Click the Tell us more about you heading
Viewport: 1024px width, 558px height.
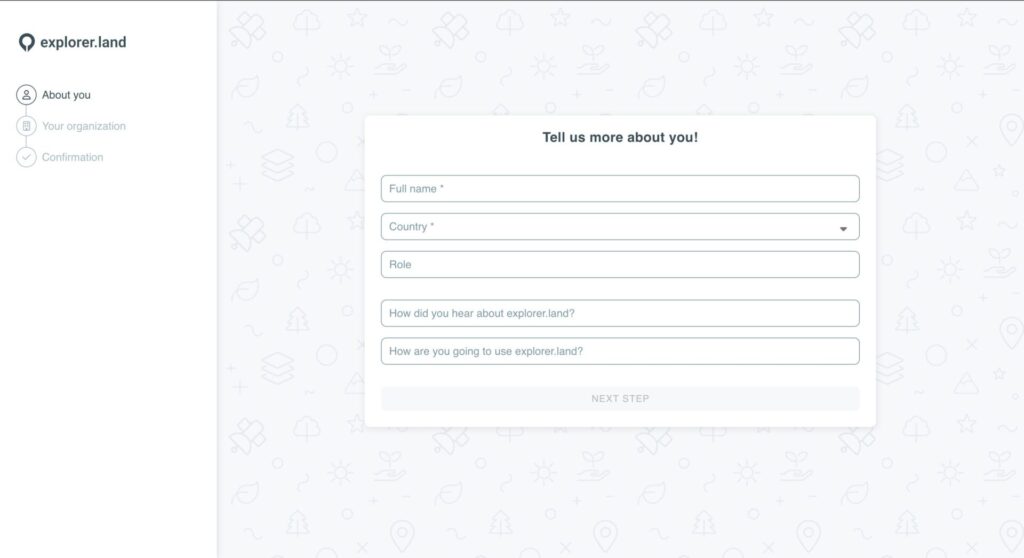click(620, 138)
